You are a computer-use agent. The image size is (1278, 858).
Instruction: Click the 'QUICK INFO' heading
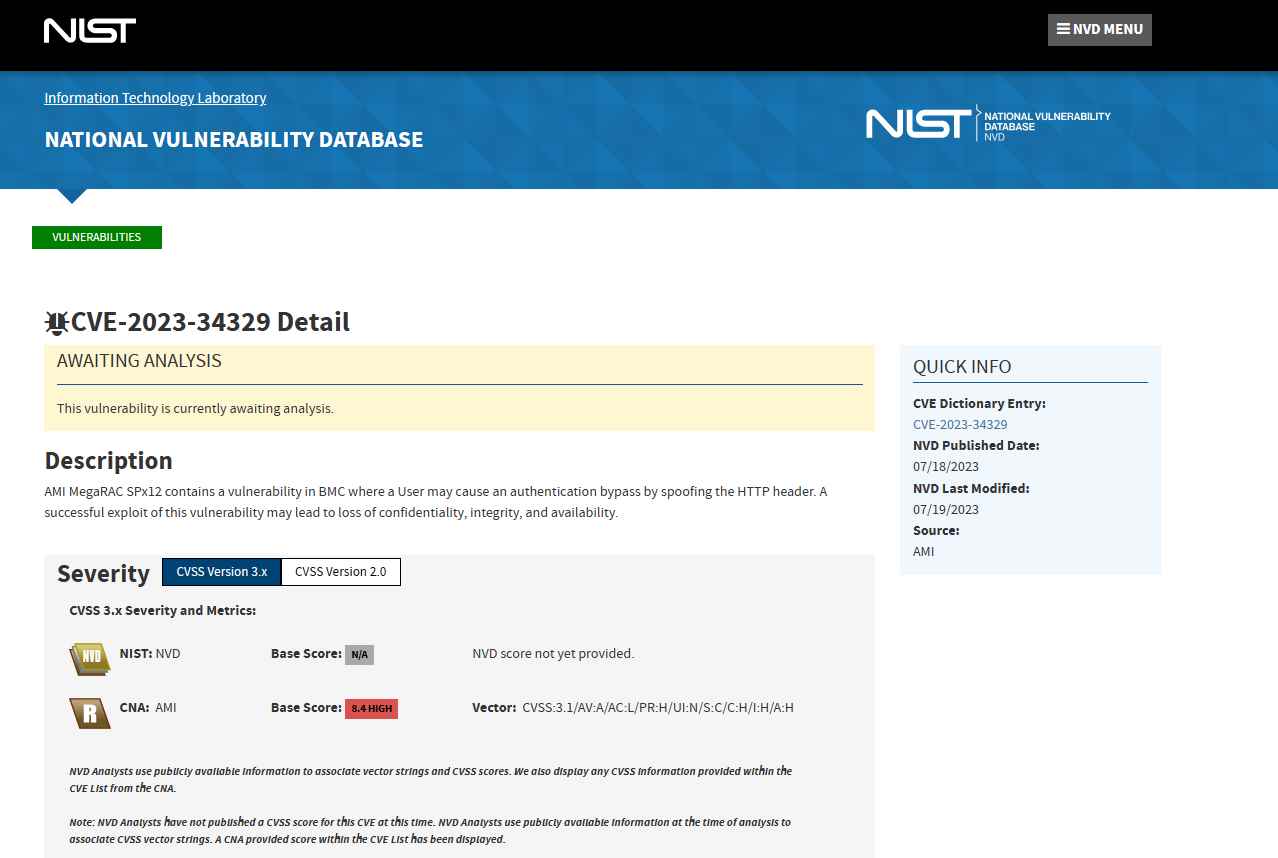coord(962,367)
